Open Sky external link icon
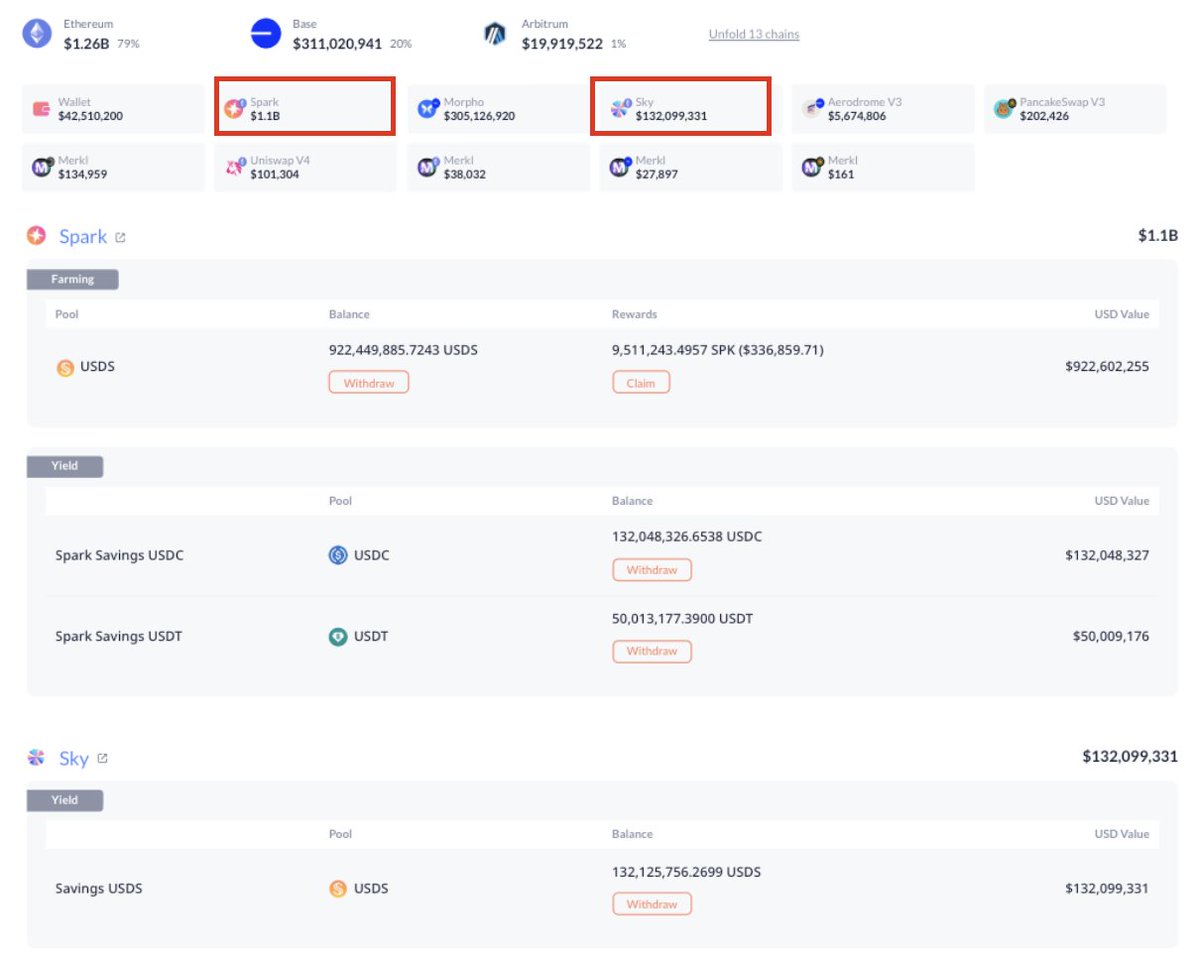1200x962 pixels. coord(102,759)
